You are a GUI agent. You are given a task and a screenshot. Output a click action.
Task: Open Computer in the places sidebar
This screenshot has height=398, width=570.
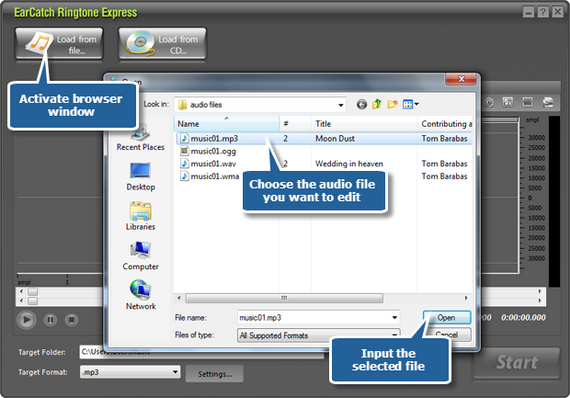pos(140,256)
